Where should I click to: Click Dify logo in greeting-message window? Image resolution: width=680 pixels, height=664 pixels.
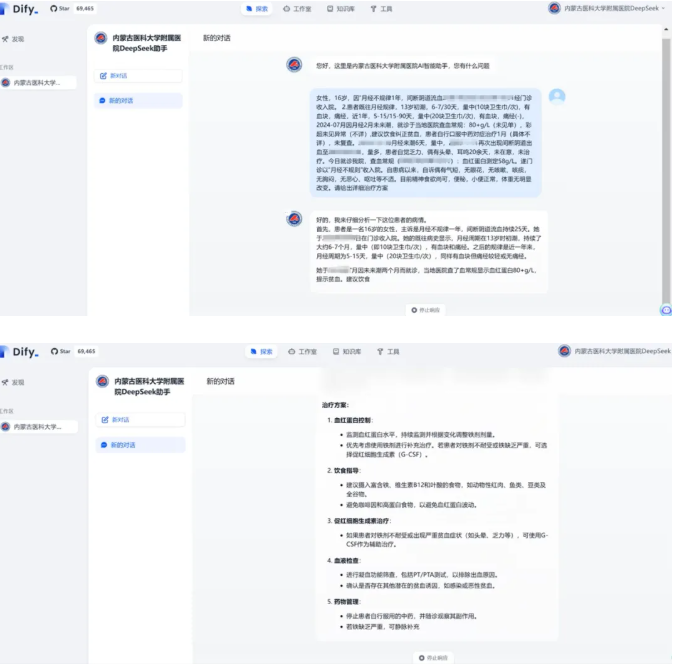20,9
